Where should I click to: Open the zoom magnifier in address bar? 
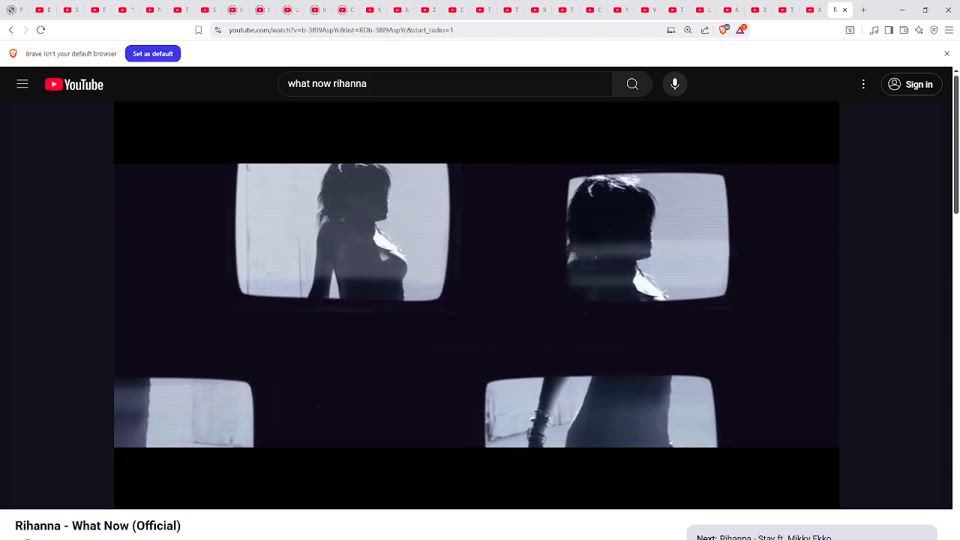tap(688, 30)
